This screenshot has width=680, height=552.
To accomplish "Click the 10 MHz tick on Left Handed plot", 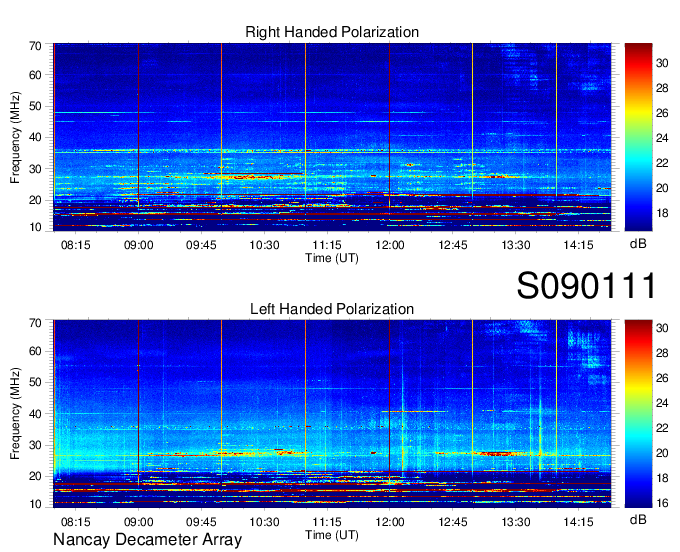I will 35,504.
